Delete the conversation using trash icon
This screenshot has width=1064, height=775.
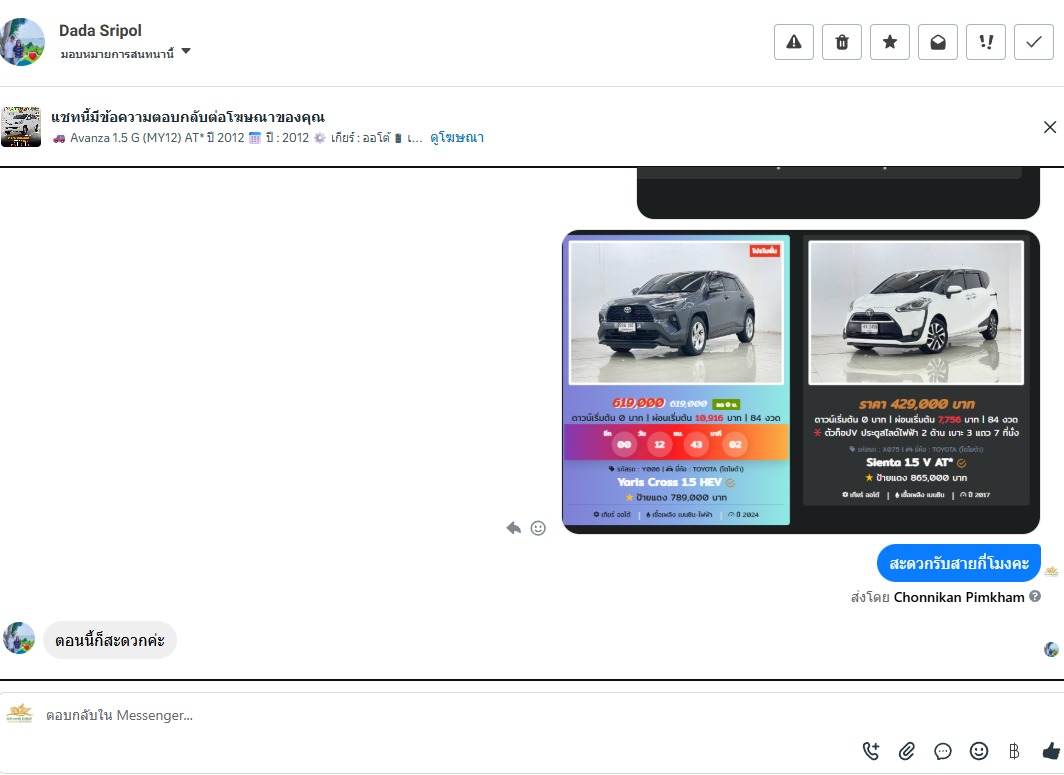click(841, 42)
